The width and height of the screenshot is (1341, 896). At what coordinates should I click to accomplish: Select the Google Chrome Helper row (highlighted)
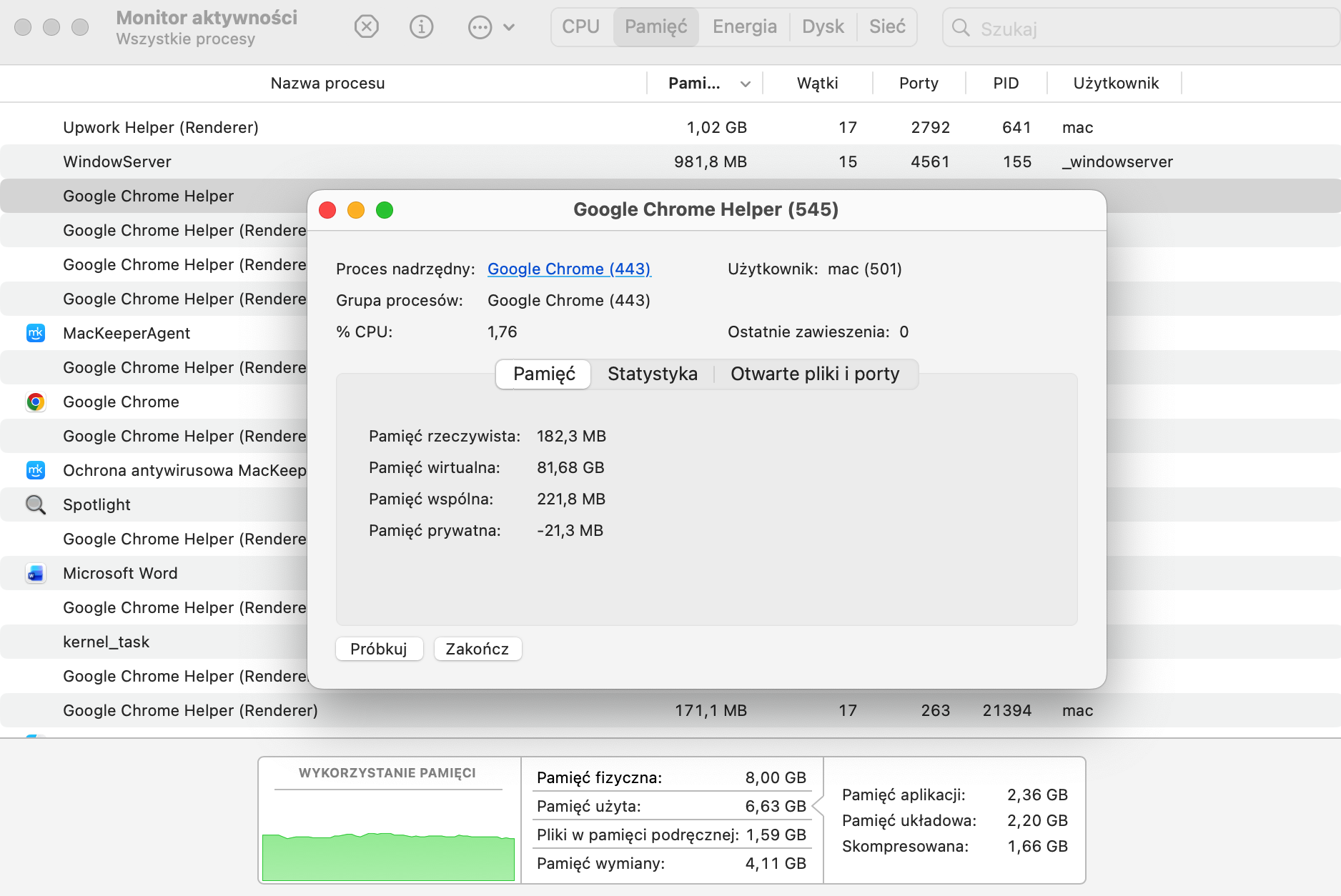[154, 196]
